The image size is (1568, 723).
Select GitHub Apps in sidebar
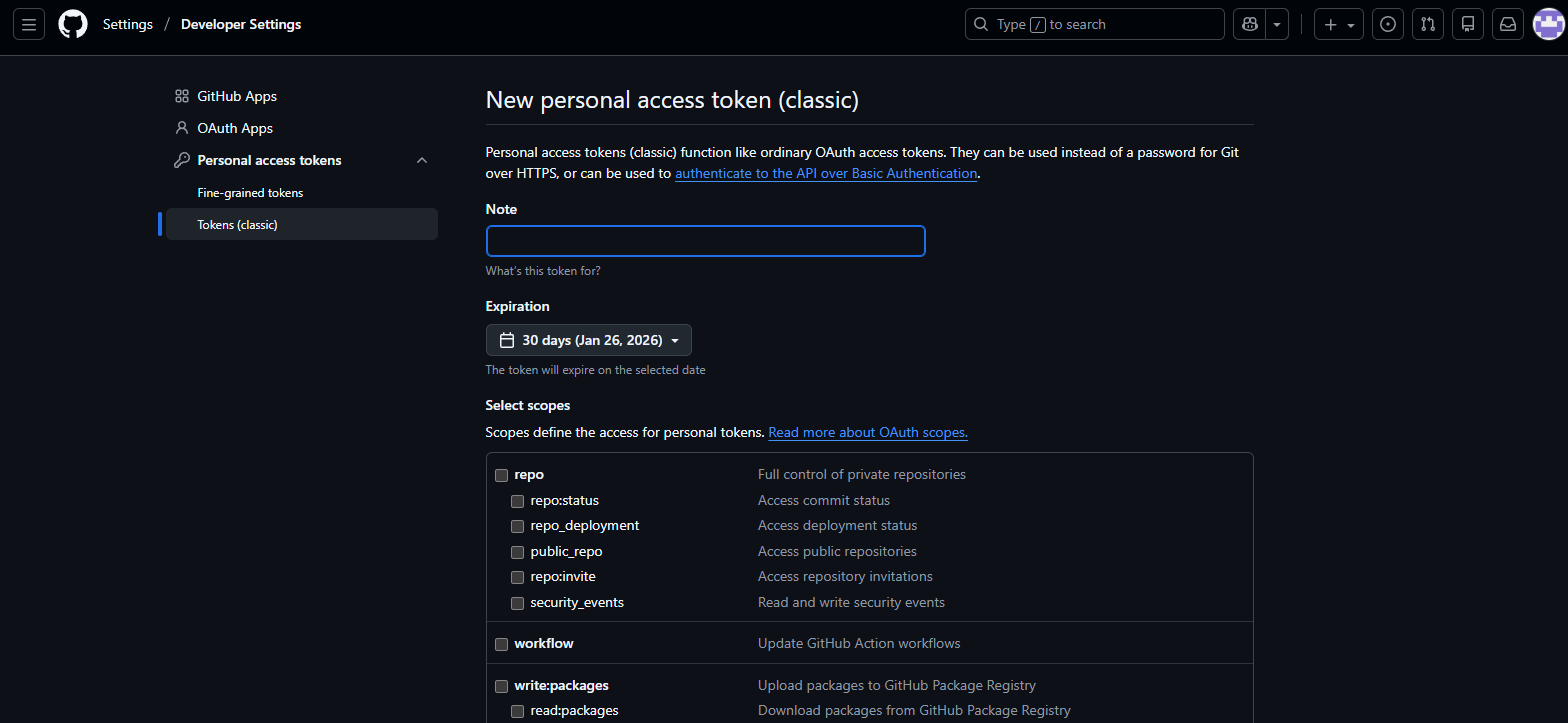(x=236, y=96)
